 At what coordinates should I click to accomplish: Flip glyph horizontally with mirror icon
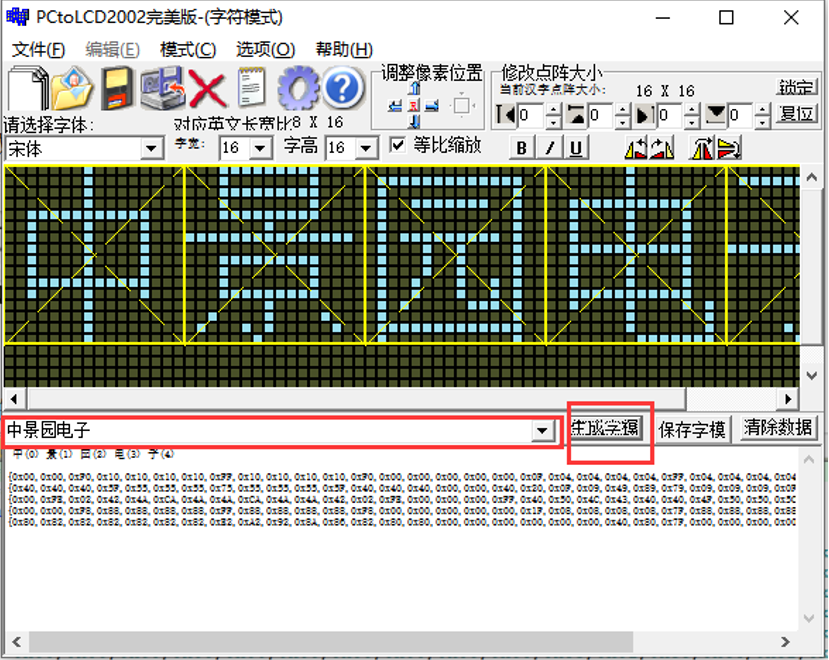click(702, 148)
